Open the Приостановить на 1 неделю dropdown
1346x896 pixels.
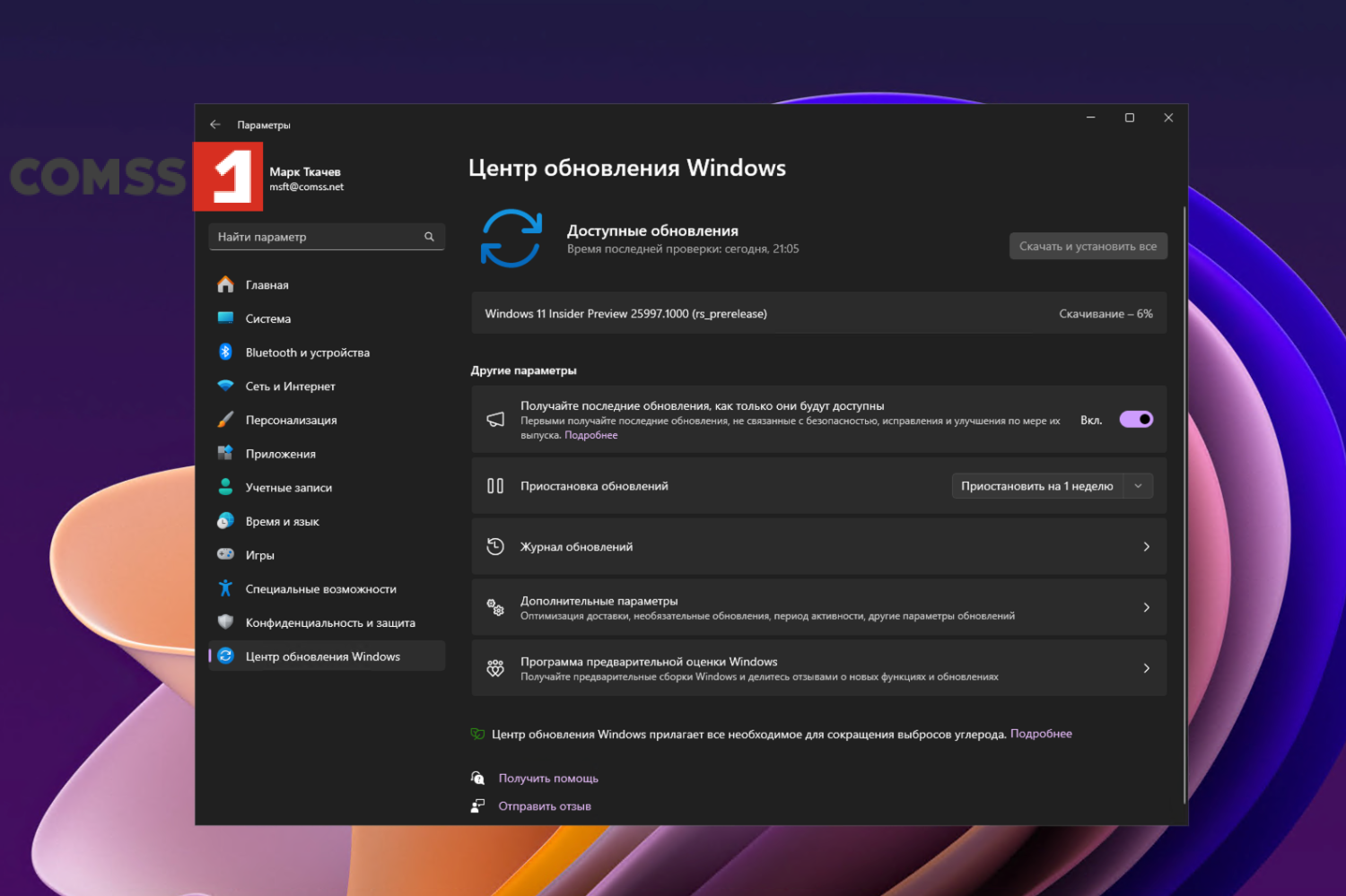click(x=1138, y=485)
